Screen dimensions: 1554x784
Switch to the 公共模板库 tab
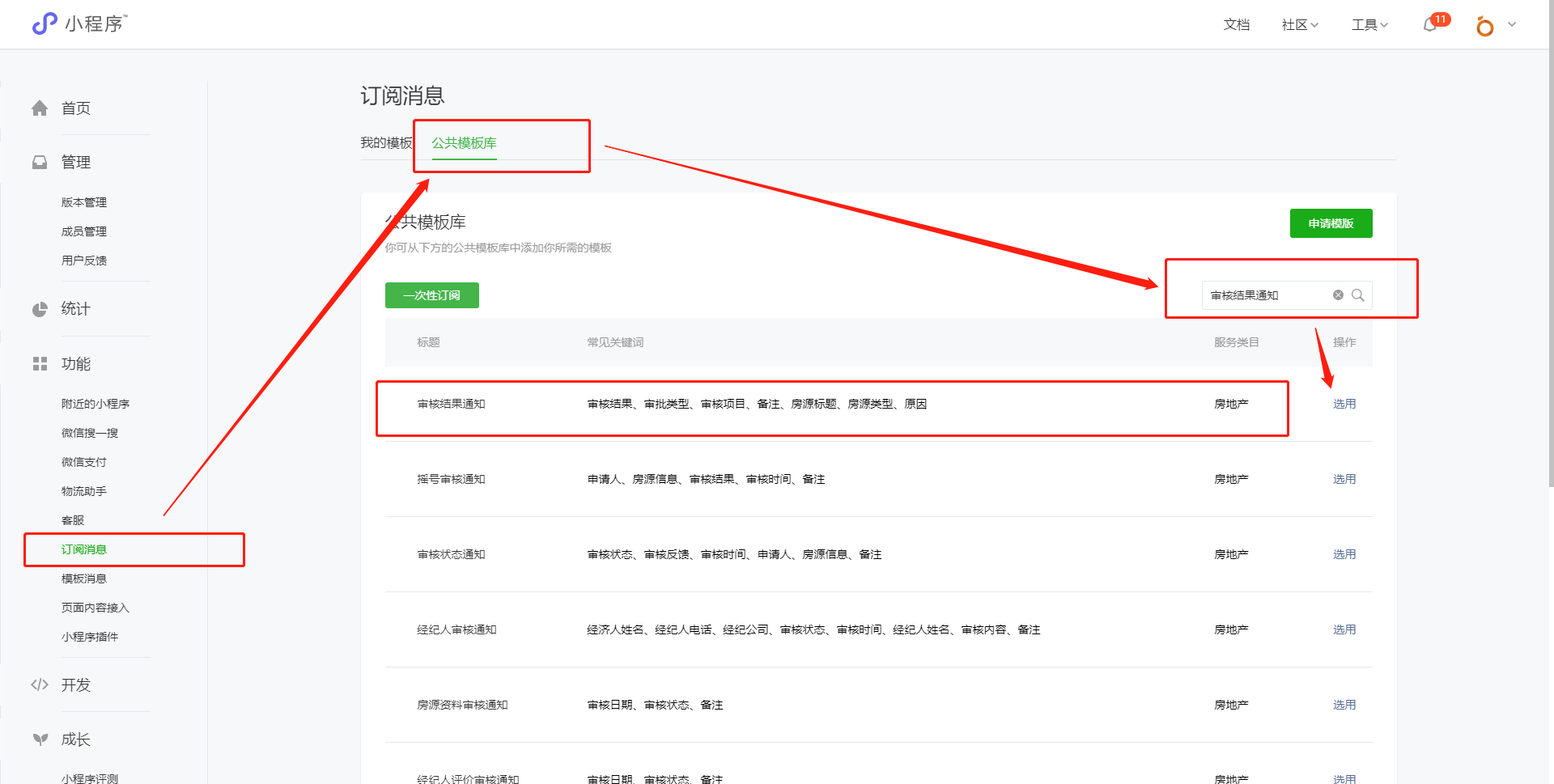[x=464, y=143]
